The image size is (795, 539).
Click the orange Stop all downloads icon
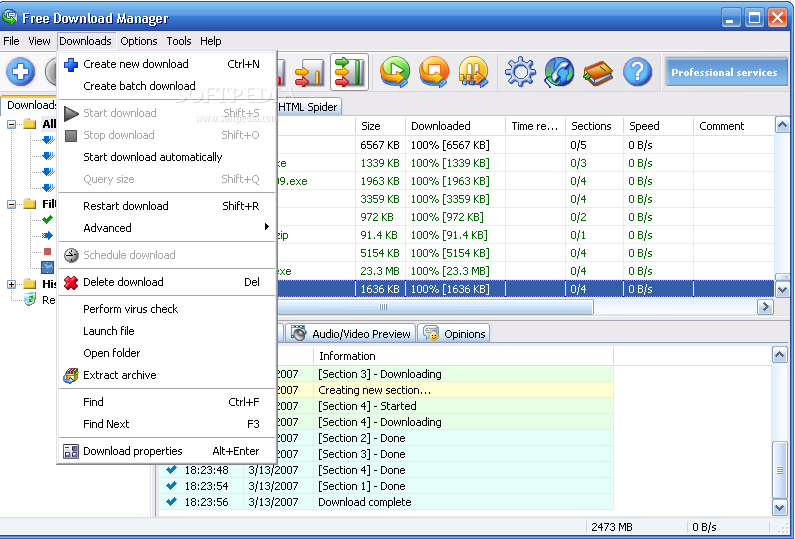pyautogui.click(x=434, y=71)
